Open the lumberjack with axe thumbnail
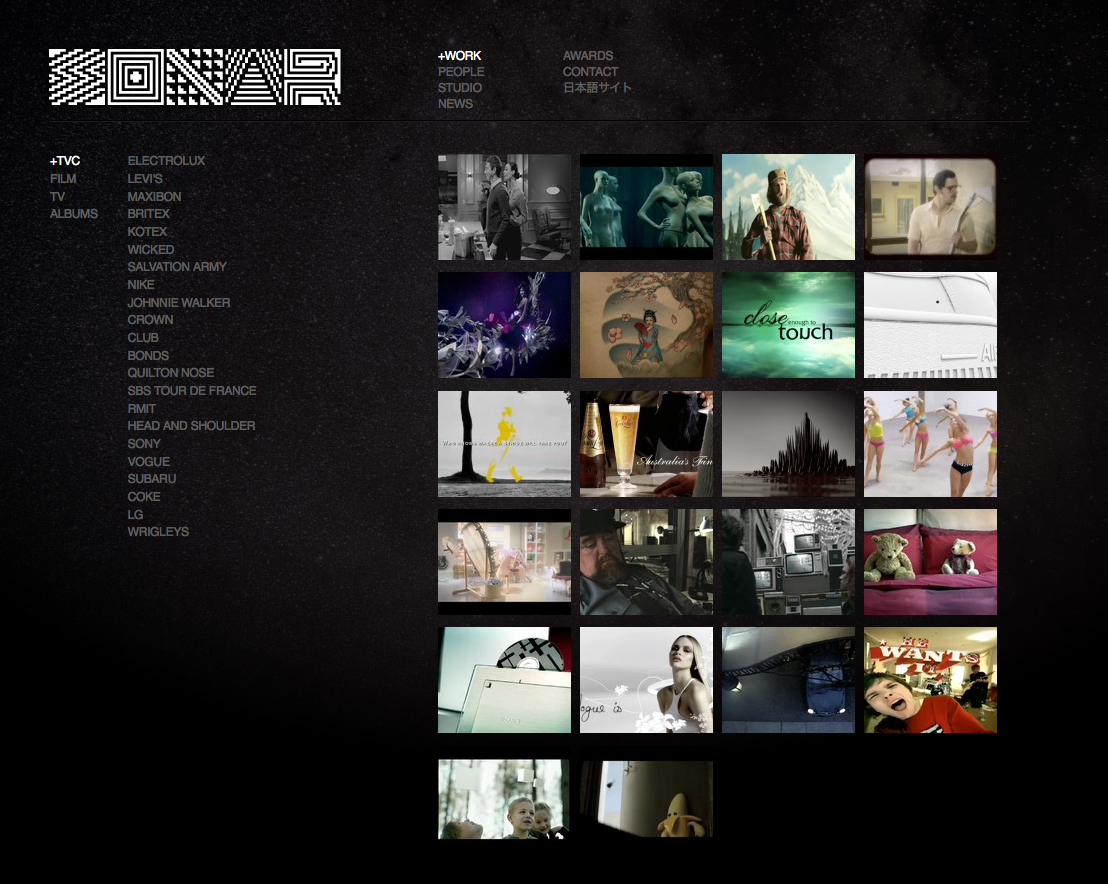The width and height of the screenshot is (1108, 884). (789, 207)
